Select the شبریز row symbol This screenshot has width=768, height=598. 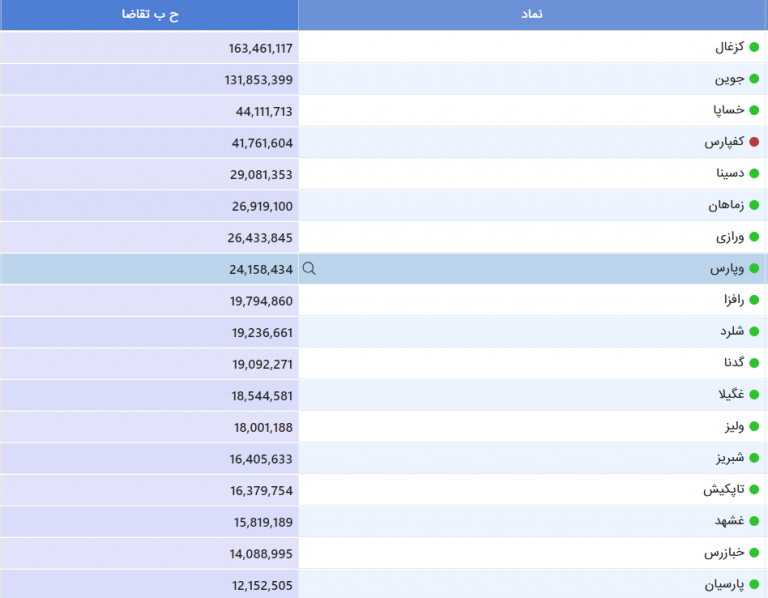(x=730, y=458)
